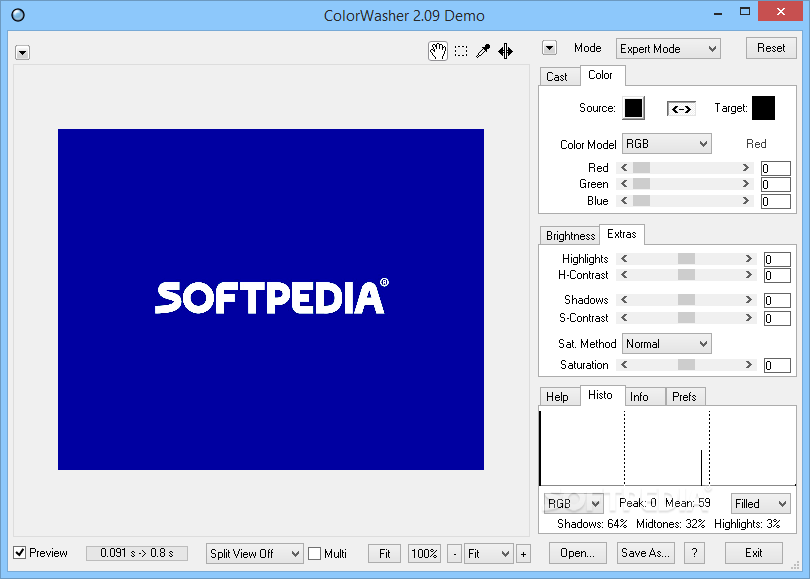Click the Saturation slider left arrow
Screen dimensions: 810x579
pyautogui.click(x=624, y=365)
